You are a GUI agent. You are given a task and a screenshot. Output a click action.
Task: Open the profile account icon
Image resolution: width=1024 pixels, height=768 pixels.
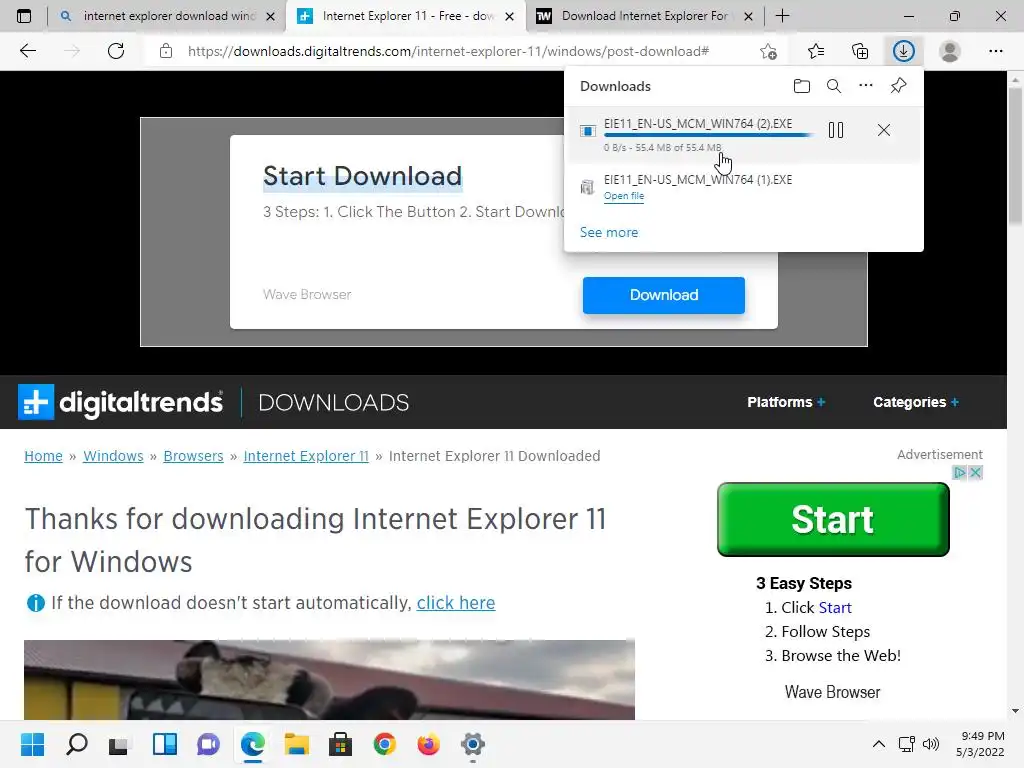tap(950, 51)
